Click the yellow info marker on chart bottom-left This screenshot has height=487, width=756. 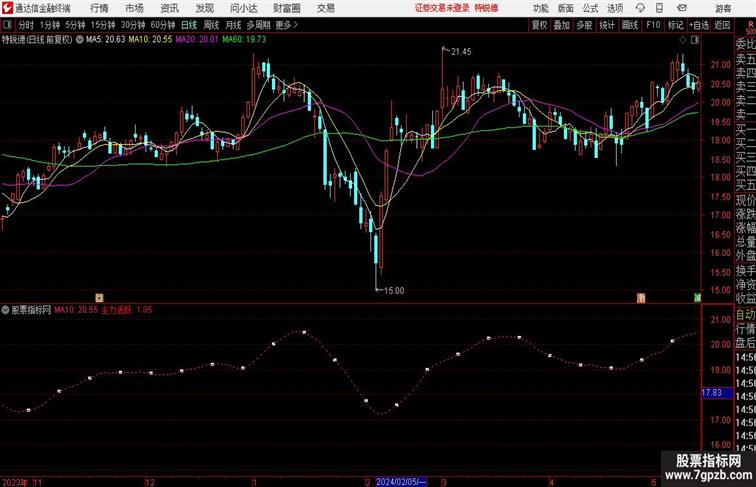click(x=99, y=298)
